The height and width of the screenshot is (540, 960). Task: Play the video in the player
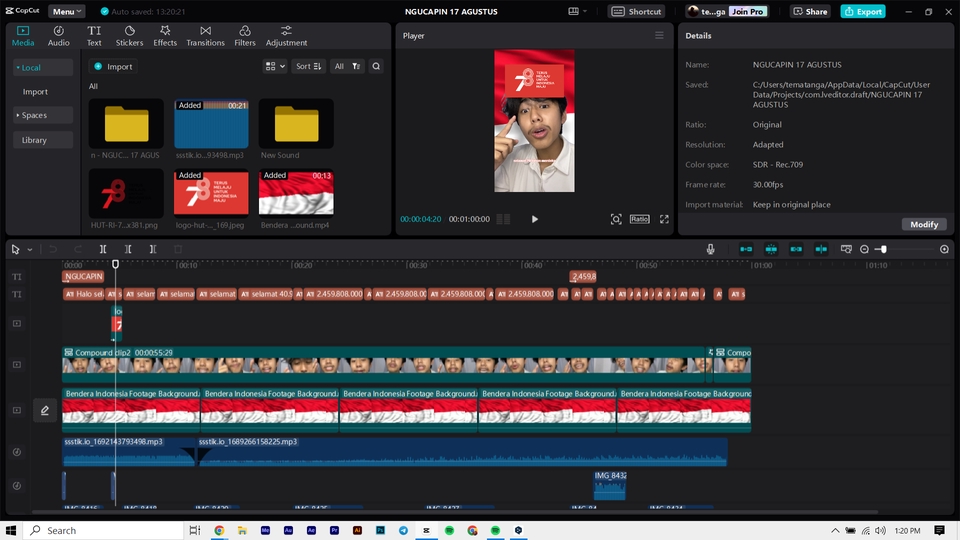click(534, 219)
